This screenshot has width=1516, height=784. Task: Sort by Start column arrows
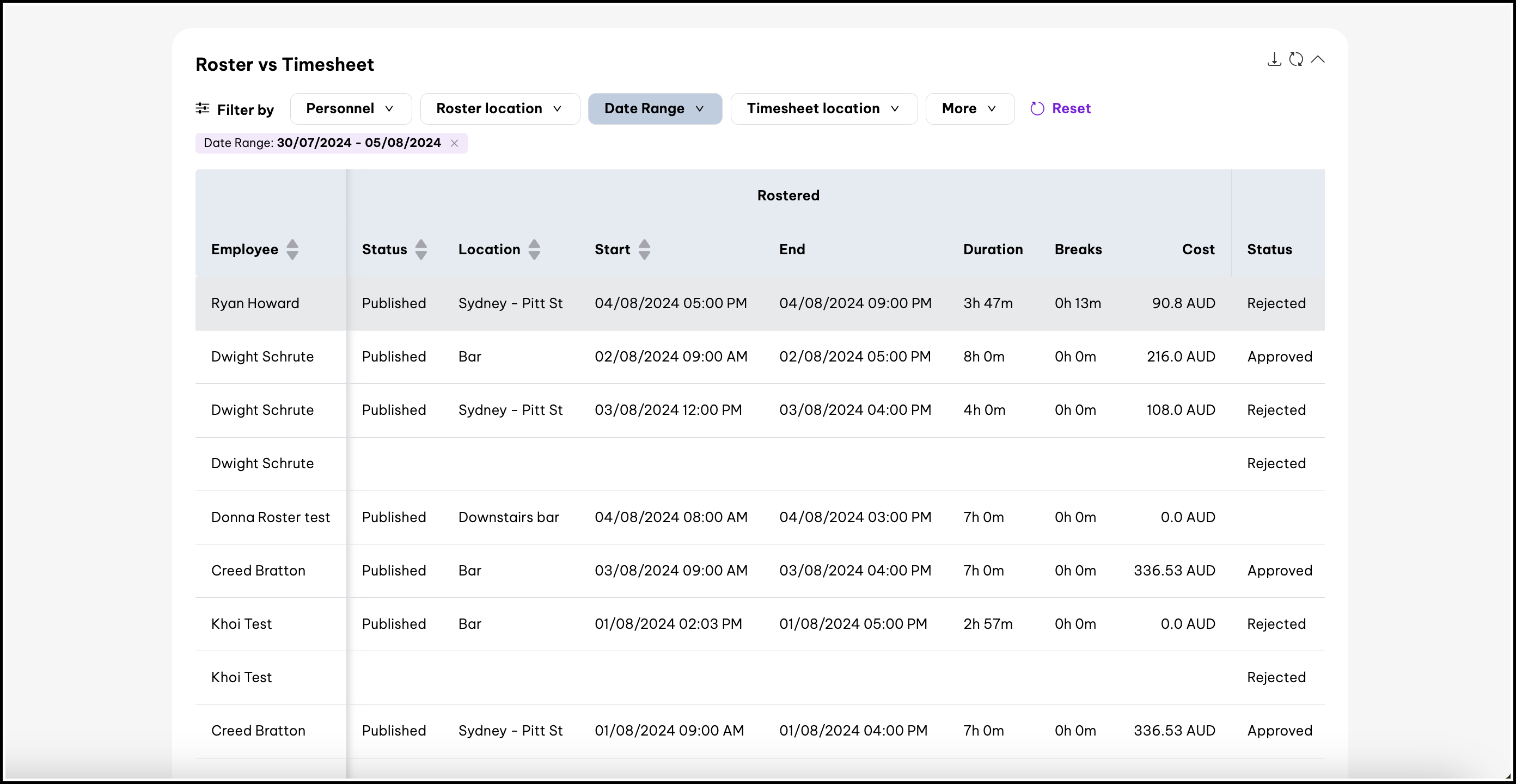(644, 249)
